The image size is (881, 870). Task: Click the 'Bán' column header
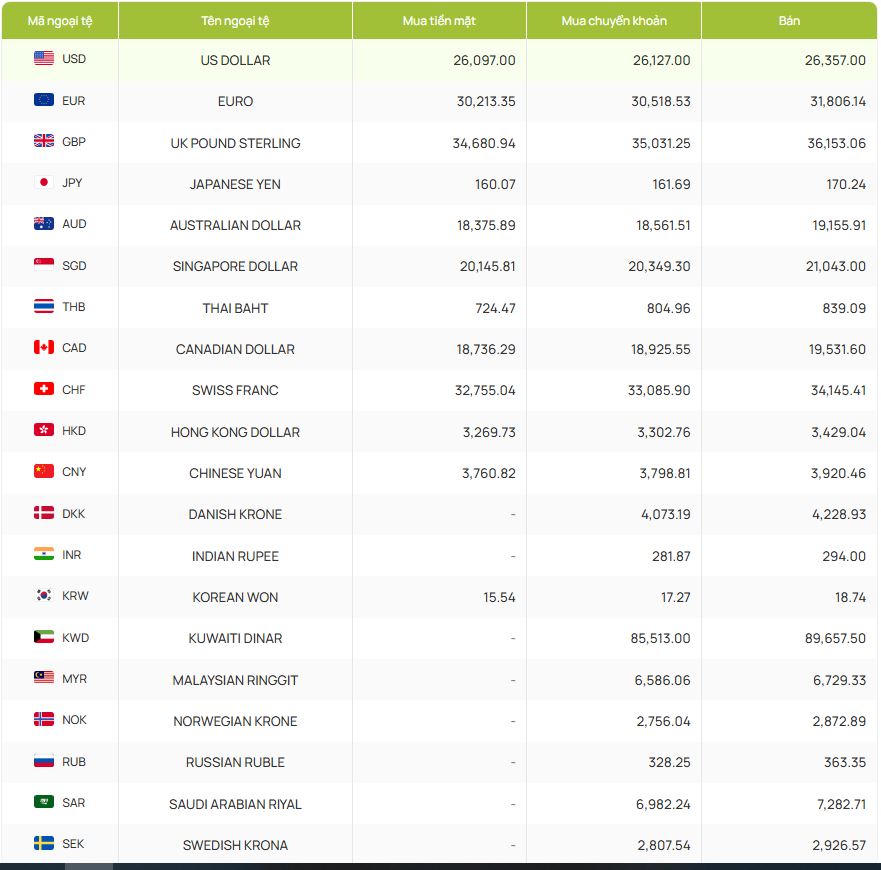[x=789, y=21]
